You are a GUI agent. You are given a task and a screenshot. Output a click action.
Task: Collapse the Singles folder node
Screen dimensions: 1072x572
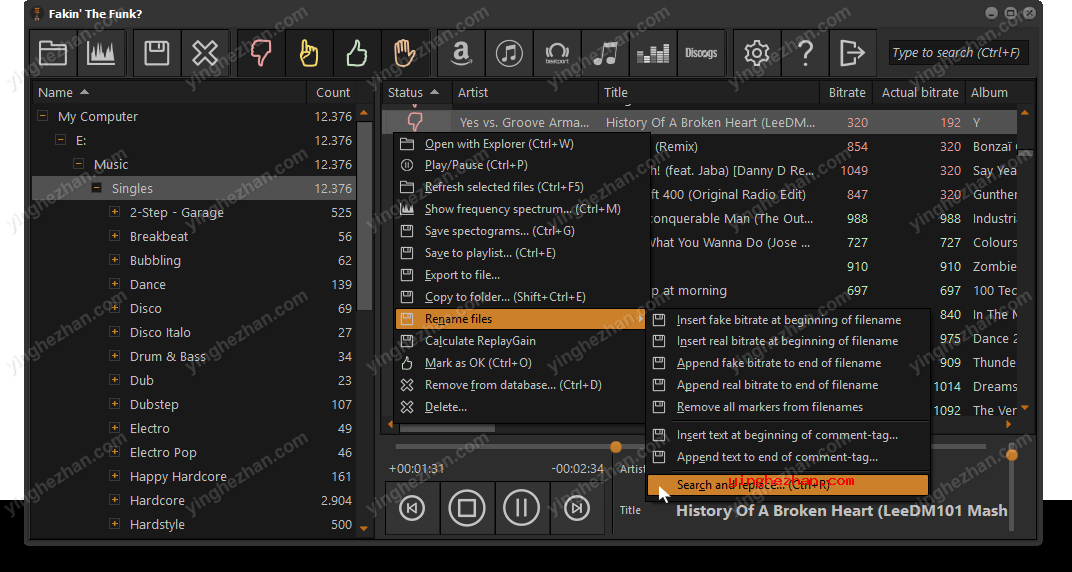pyautogui.click(x=97, y=188)
